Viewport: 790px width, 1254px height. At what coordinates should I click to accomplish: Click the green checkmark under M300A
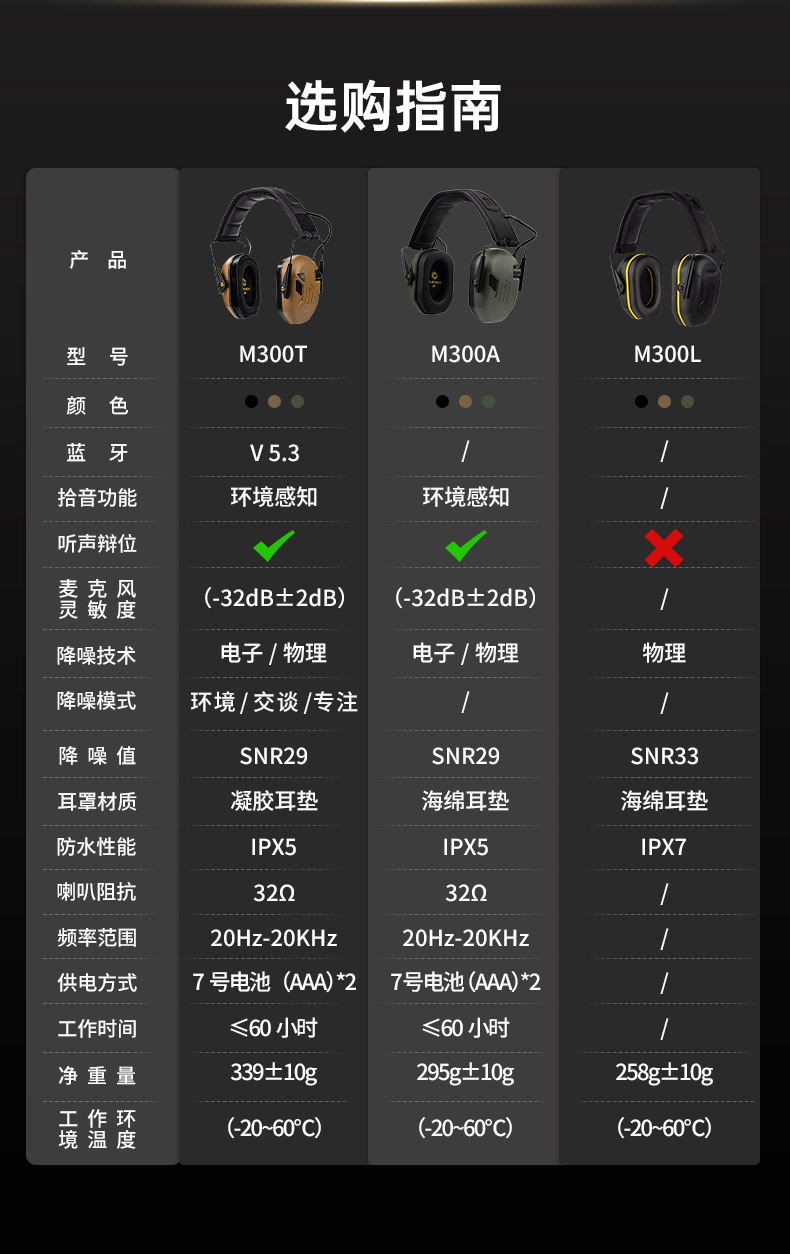click(466, 546)
